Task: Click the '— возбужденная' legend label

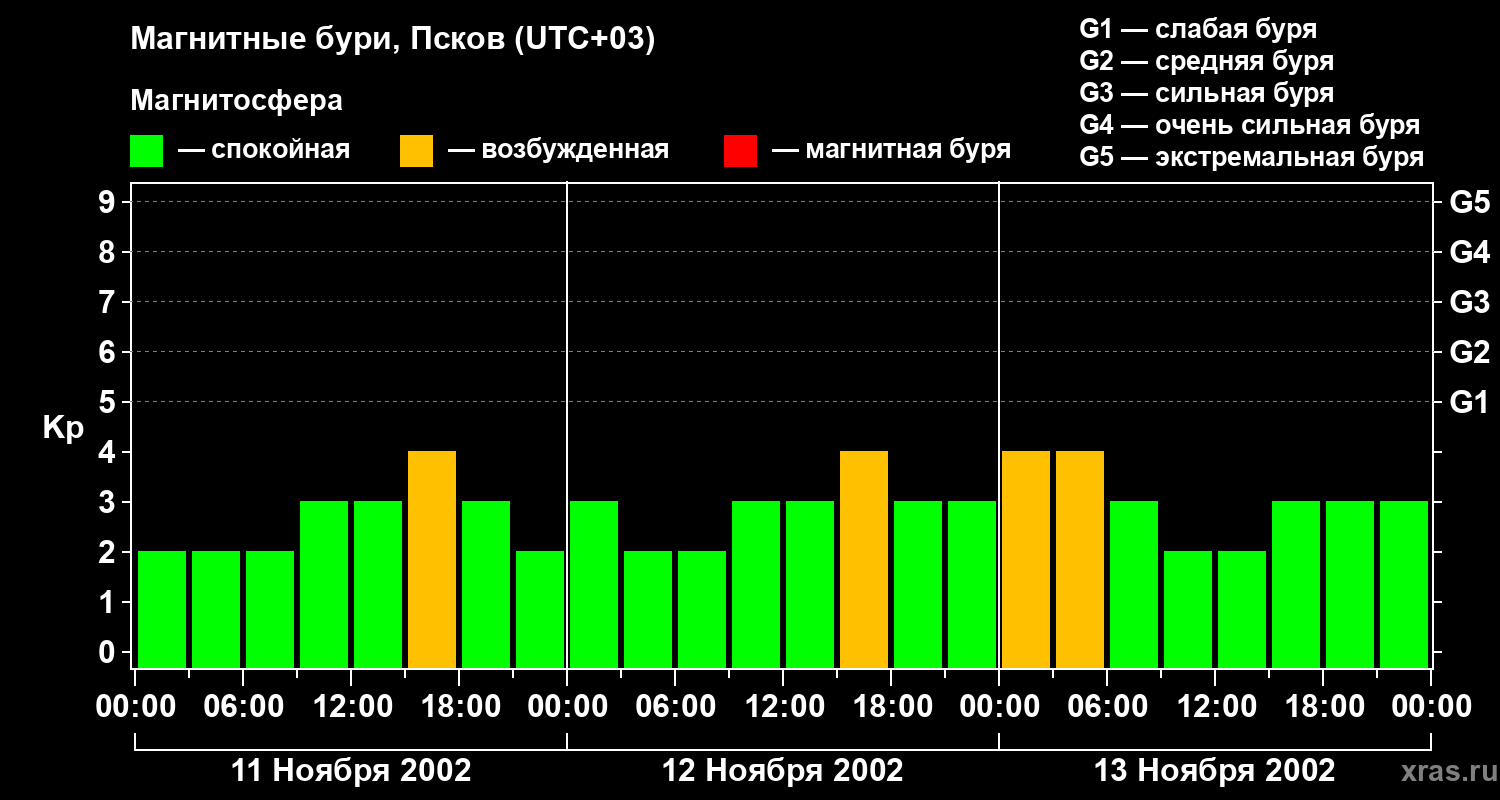Action: coord(559,150)
